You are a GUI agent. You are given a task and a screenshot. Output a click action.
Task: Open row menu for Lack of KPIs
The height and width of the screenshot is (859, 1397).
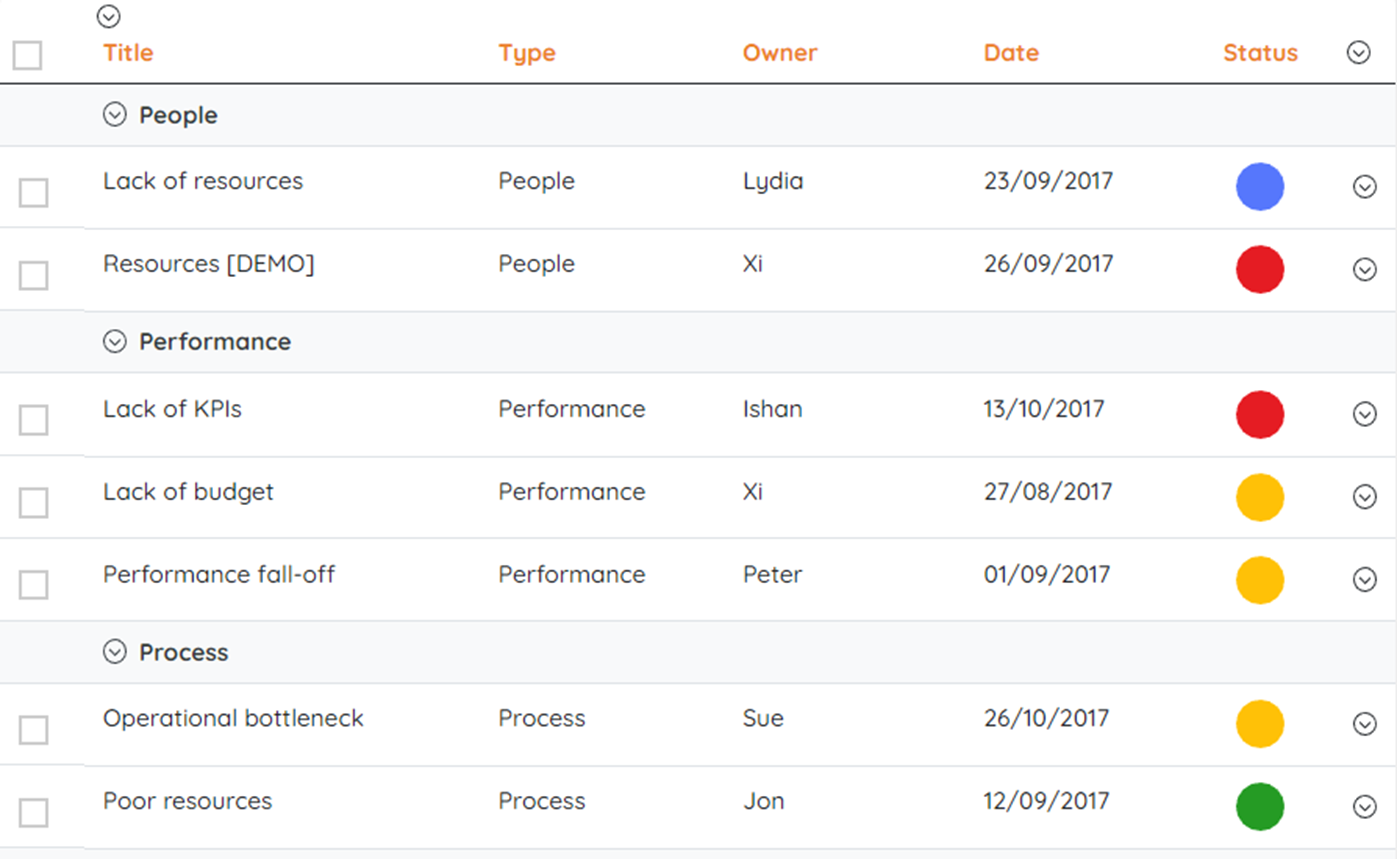[x=1364, y=414]
